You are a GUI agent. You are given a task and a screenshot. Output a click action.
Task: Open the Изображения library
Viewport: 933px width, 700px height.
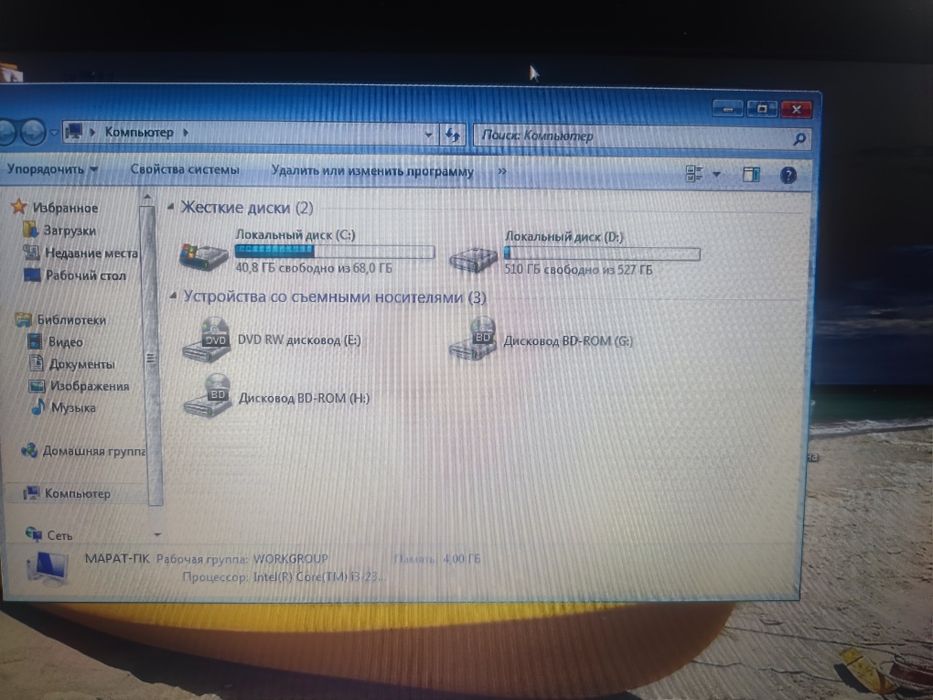(x=89, y=386)
